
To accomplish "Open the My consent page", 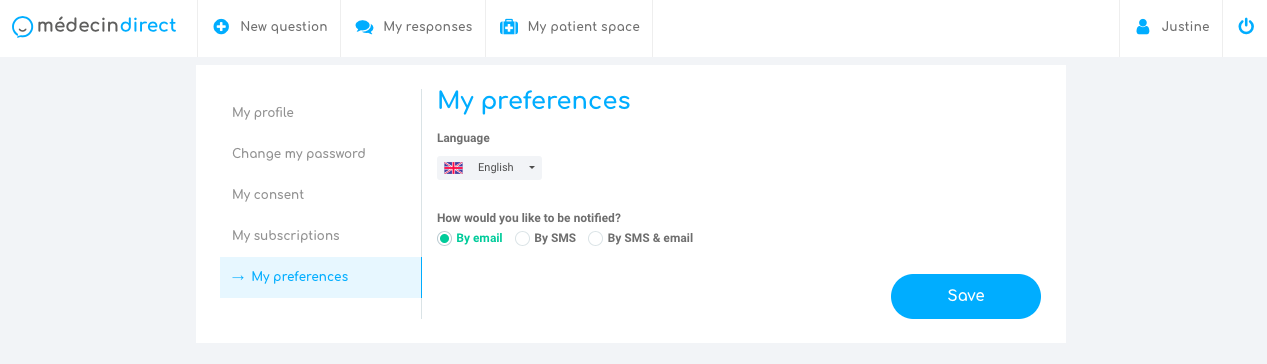I will (x=268, y=195).
